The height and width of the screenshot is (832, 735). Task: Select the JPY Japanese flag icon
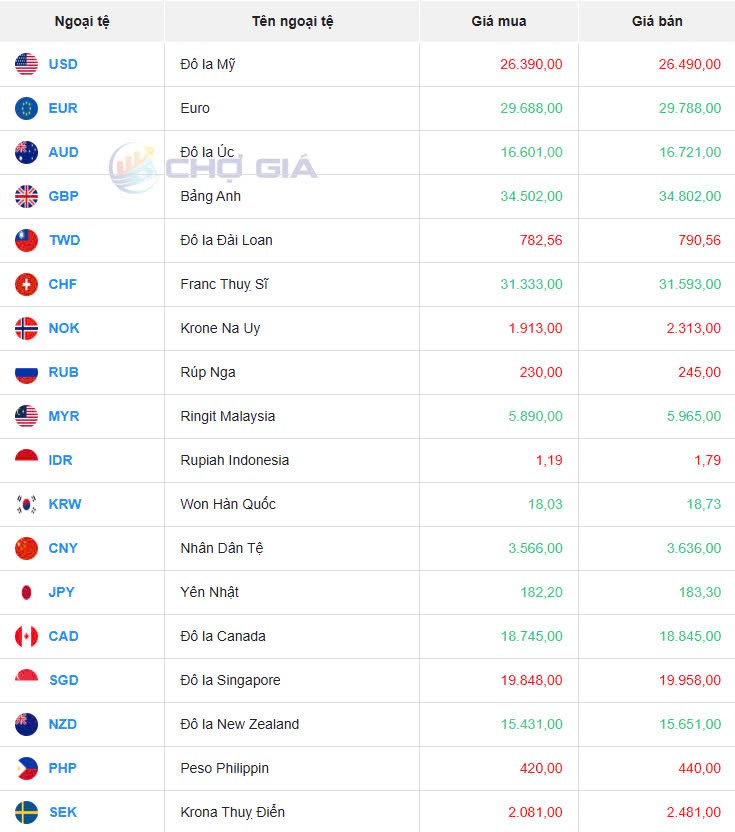(26, 592)
